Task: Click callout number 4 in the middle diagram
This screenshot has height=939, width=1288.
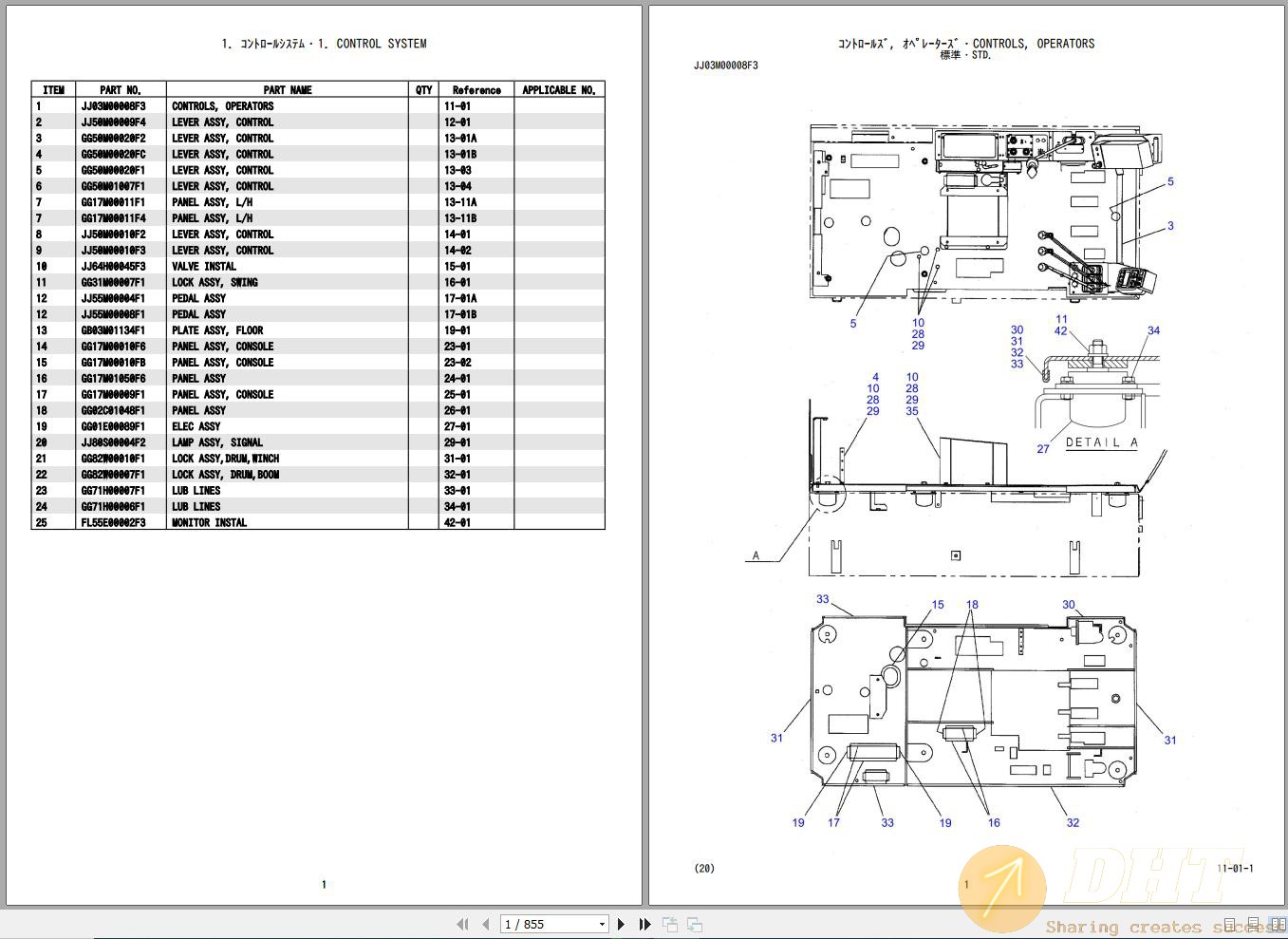Action: [x=875, y=377]
